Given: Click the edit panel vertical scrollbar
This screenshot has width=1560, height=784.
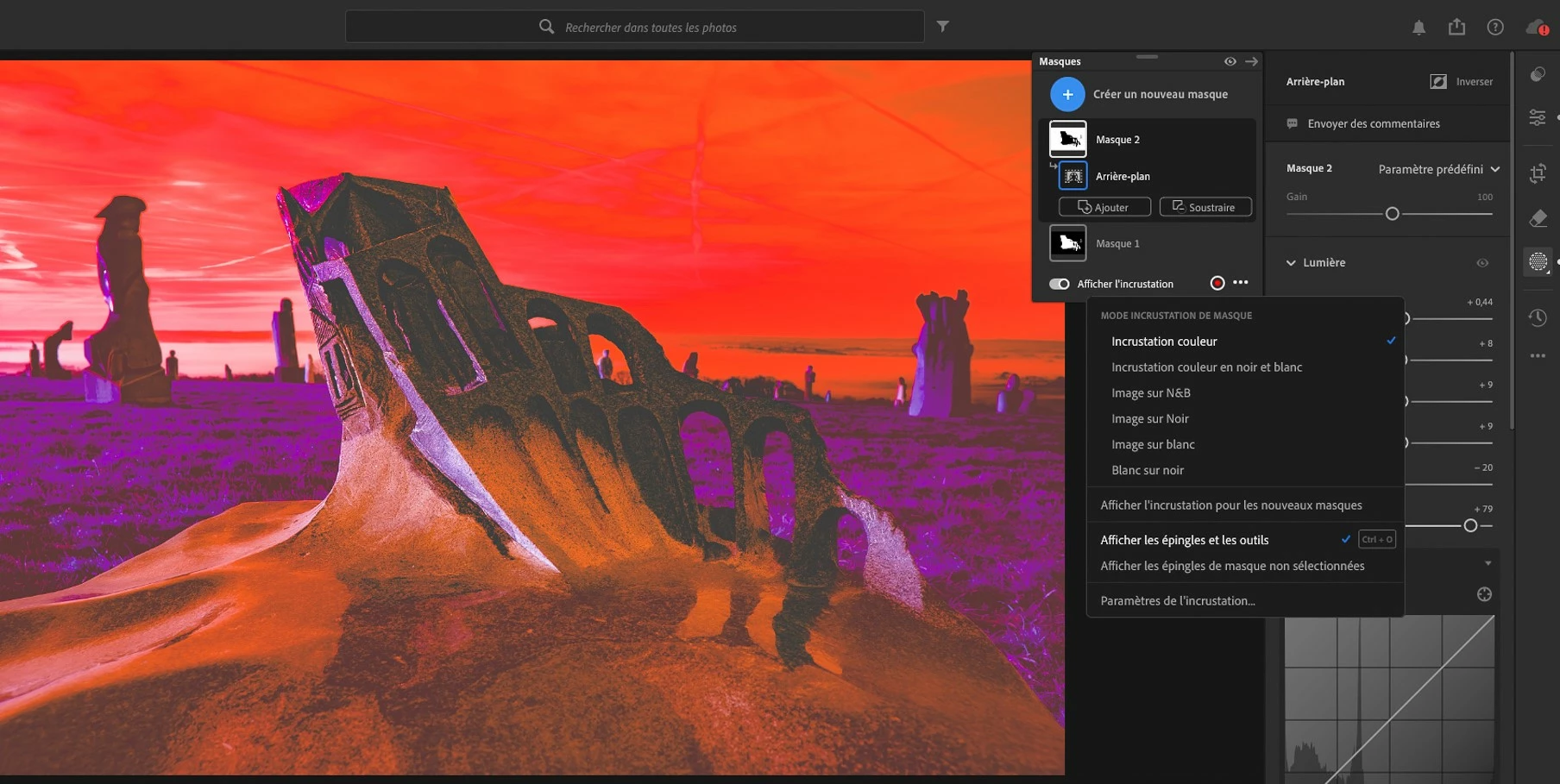Looking at the screenshot, I should click(x=1512, y=241).
